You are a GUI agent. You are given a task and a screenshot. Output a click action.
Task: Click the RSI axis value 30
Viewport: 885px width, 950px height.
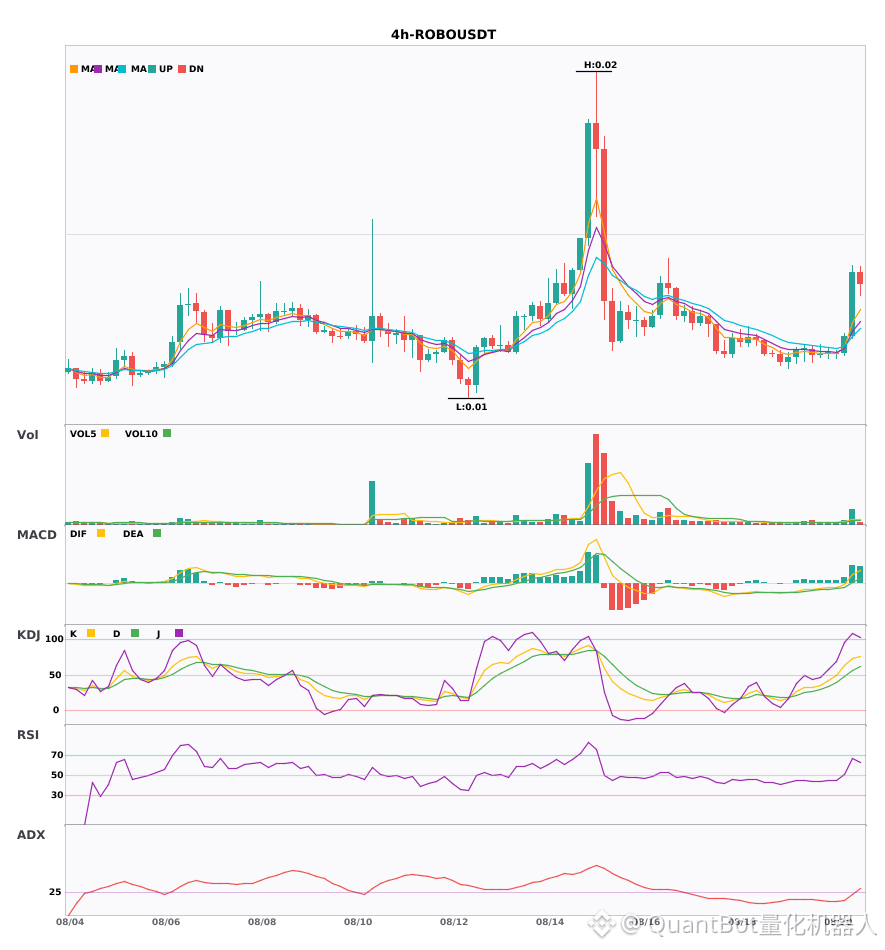point(57,795)
